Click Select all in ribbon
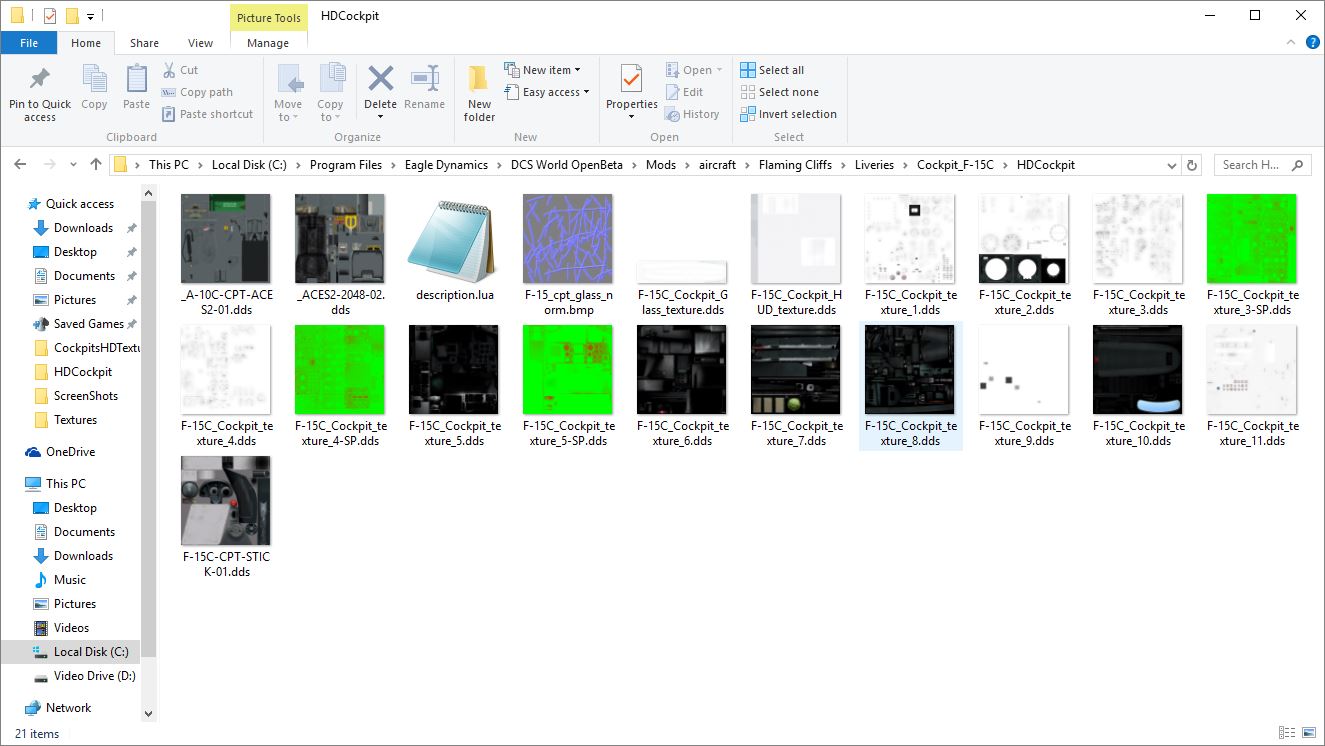The image size is (1325, 746). tap(772, 70)
